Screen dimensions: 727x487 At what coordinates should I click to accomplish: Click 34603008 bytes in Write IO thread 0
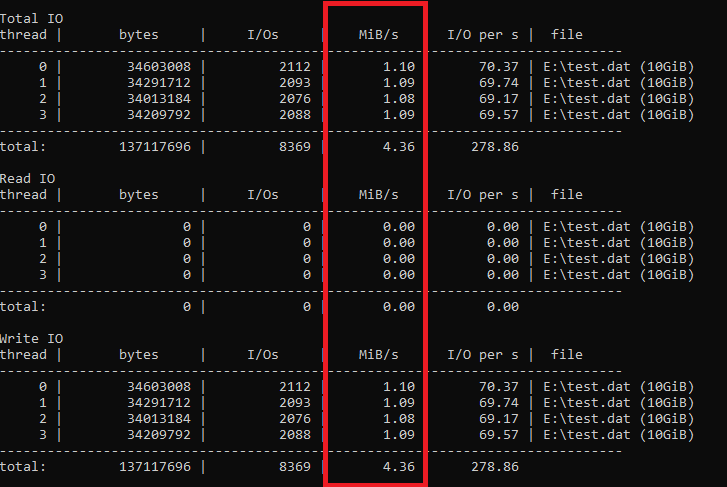(x=159, y=387)
